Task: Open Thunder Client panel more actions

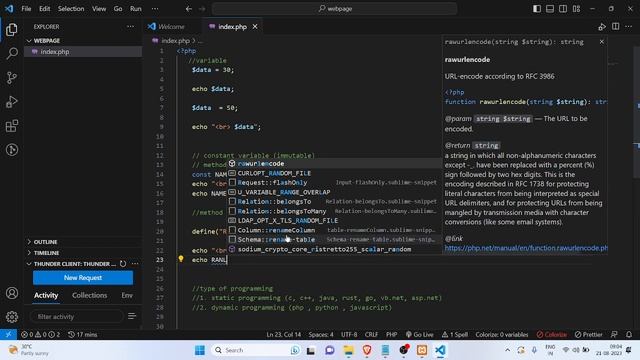Action: coord(135,264)
